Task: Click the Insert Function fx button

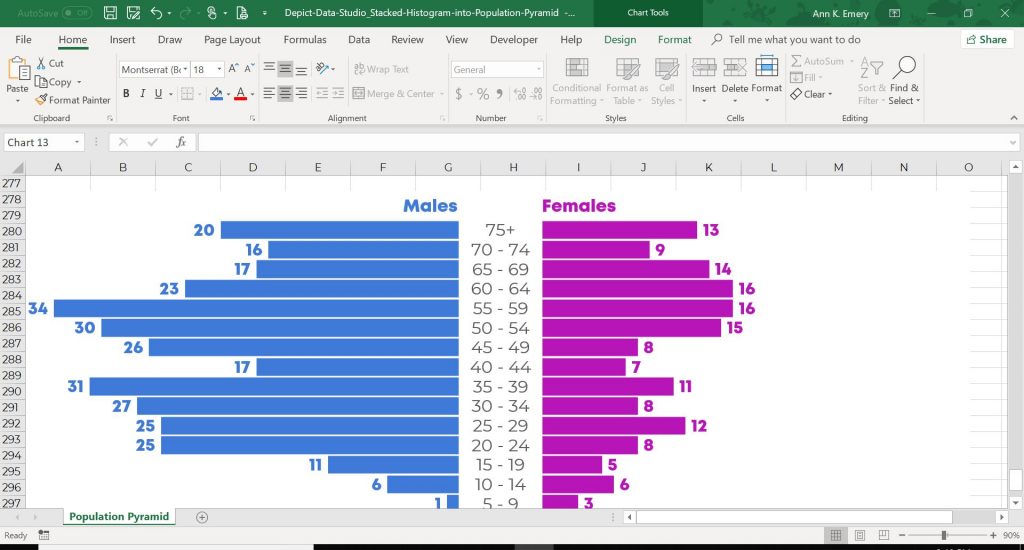Action: pos(181,142)
